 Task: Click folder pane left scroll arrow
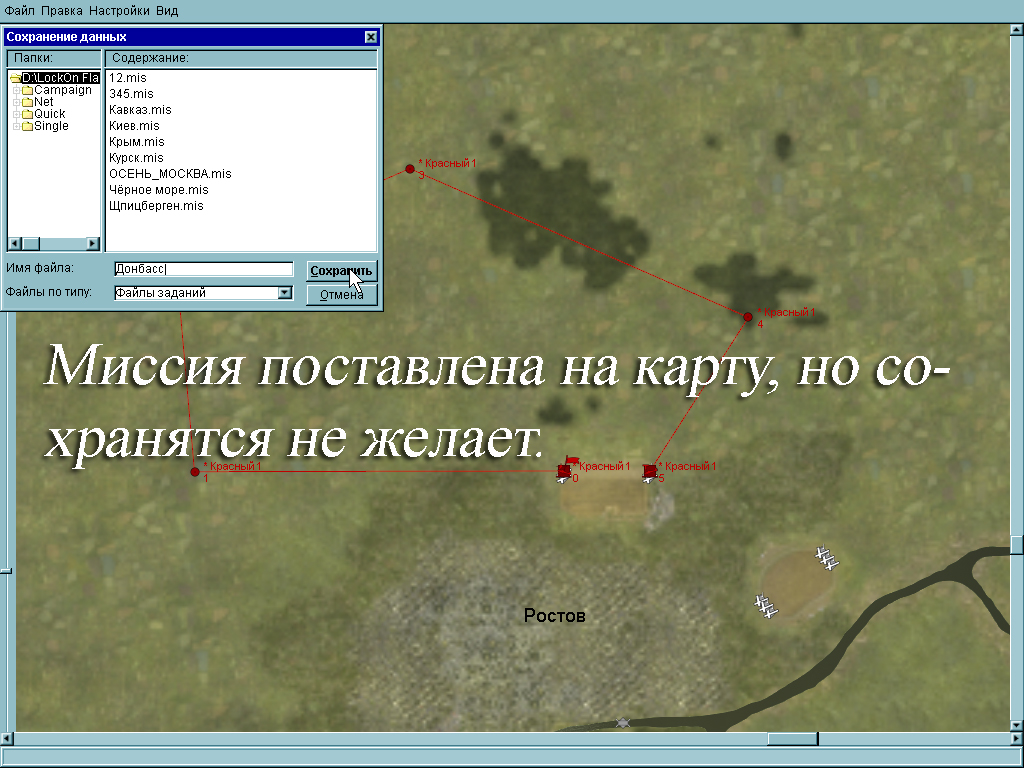click(x=14, y=244)
